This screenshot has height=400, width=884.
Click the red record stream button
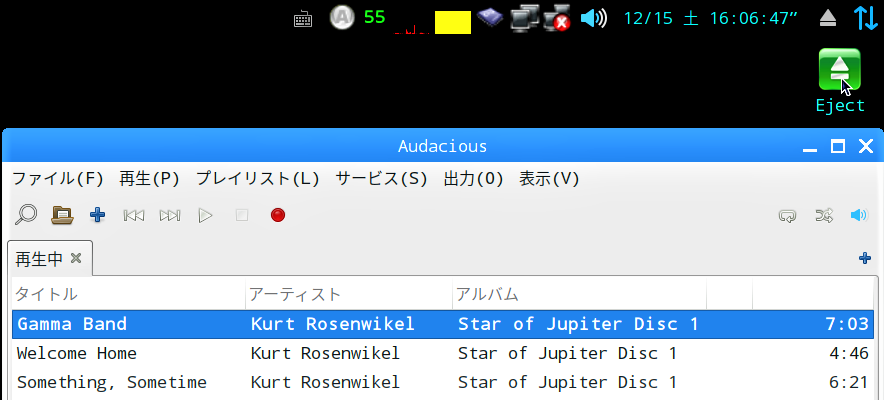click(x=278, y=215)
